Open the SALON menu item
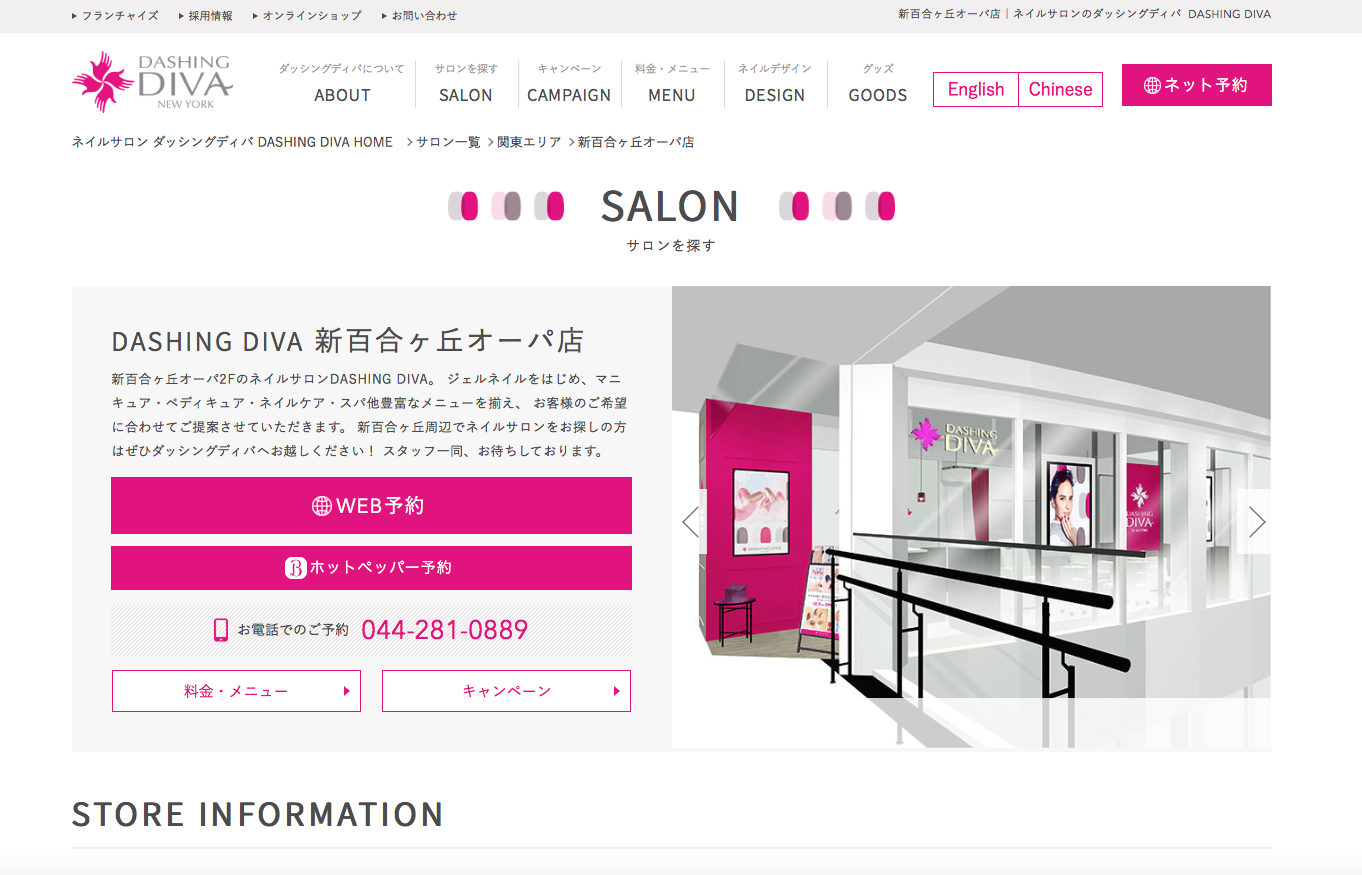Image resolution: width=1362 pixels, height=875 pixels. (466, 84)
